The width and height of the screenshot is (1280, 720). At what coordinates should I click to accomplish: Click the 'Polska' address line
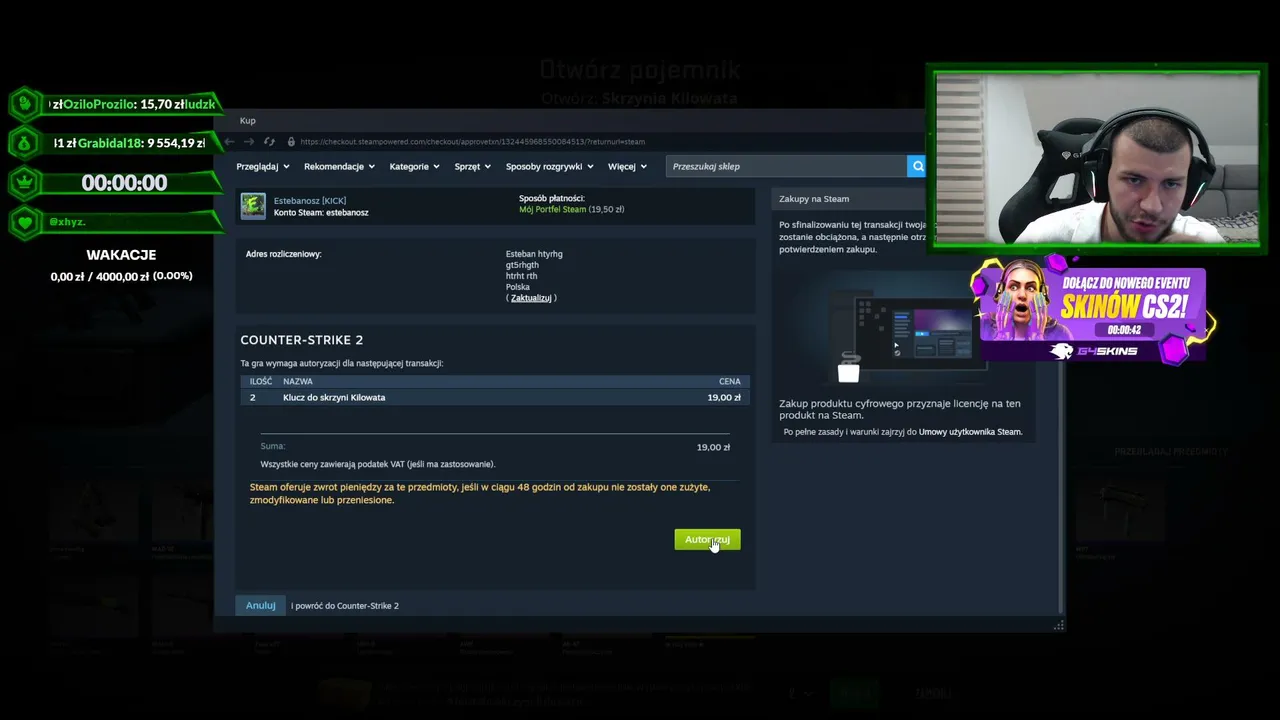click(518, 287)
